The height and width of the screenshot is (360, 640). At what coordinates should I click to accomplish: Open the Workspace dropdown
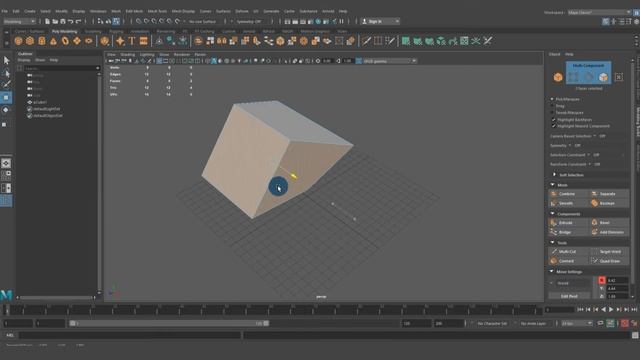tap(600, 12)
